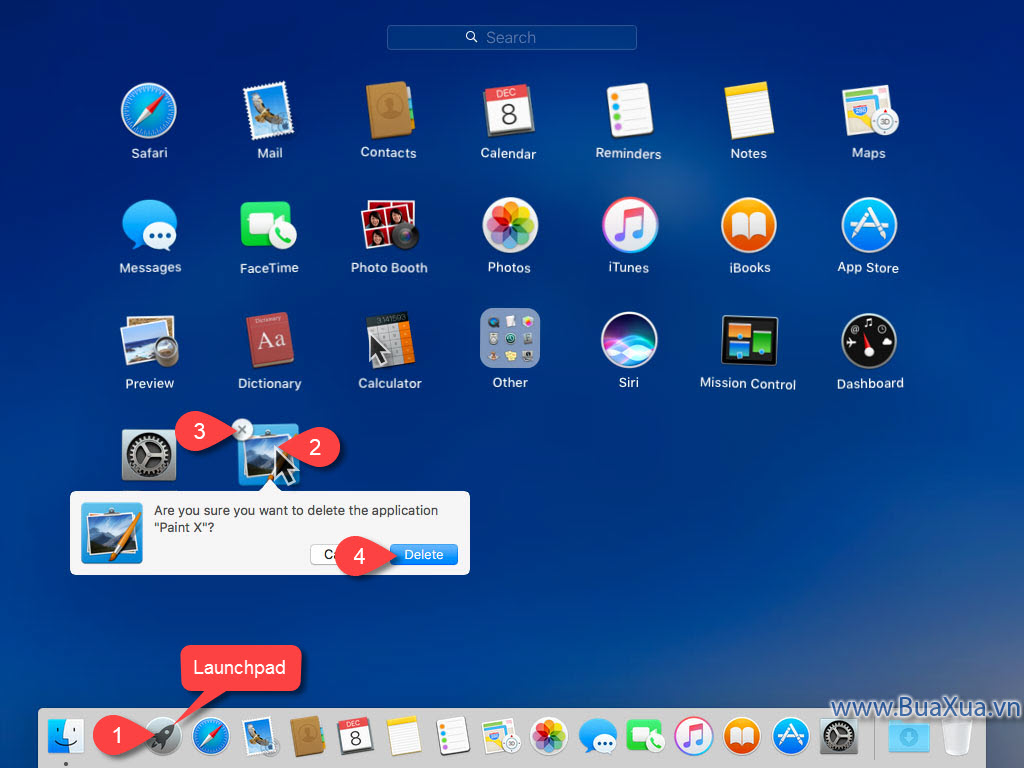The image size is (1024, 768).
Task: Launch iTunes from Launchpad grid
Action: pyautogui.click(x=630, y=225)
